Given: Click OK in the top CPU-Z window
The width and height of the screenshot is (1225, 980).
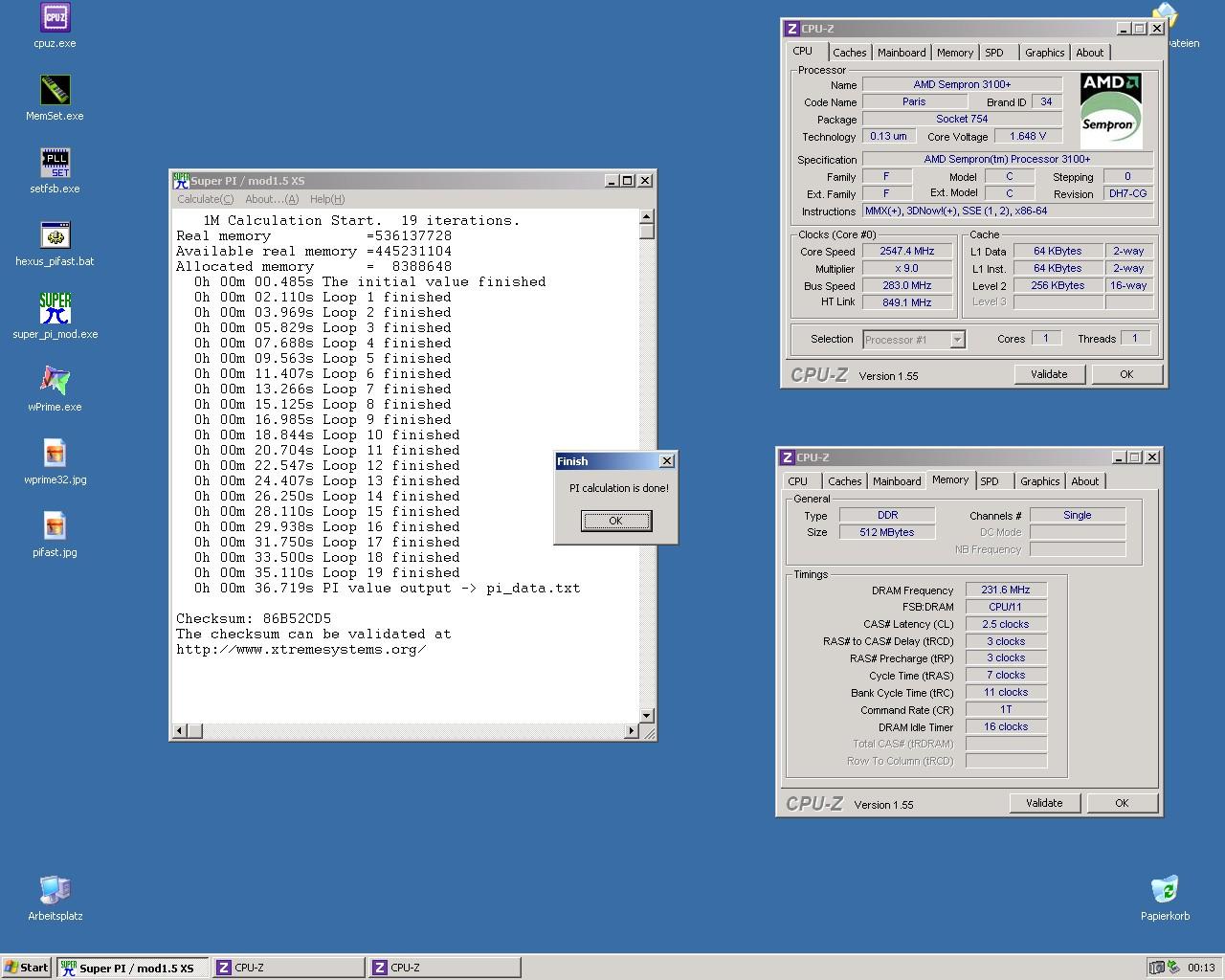Looking at the screenshot, I should (1126, 374).
